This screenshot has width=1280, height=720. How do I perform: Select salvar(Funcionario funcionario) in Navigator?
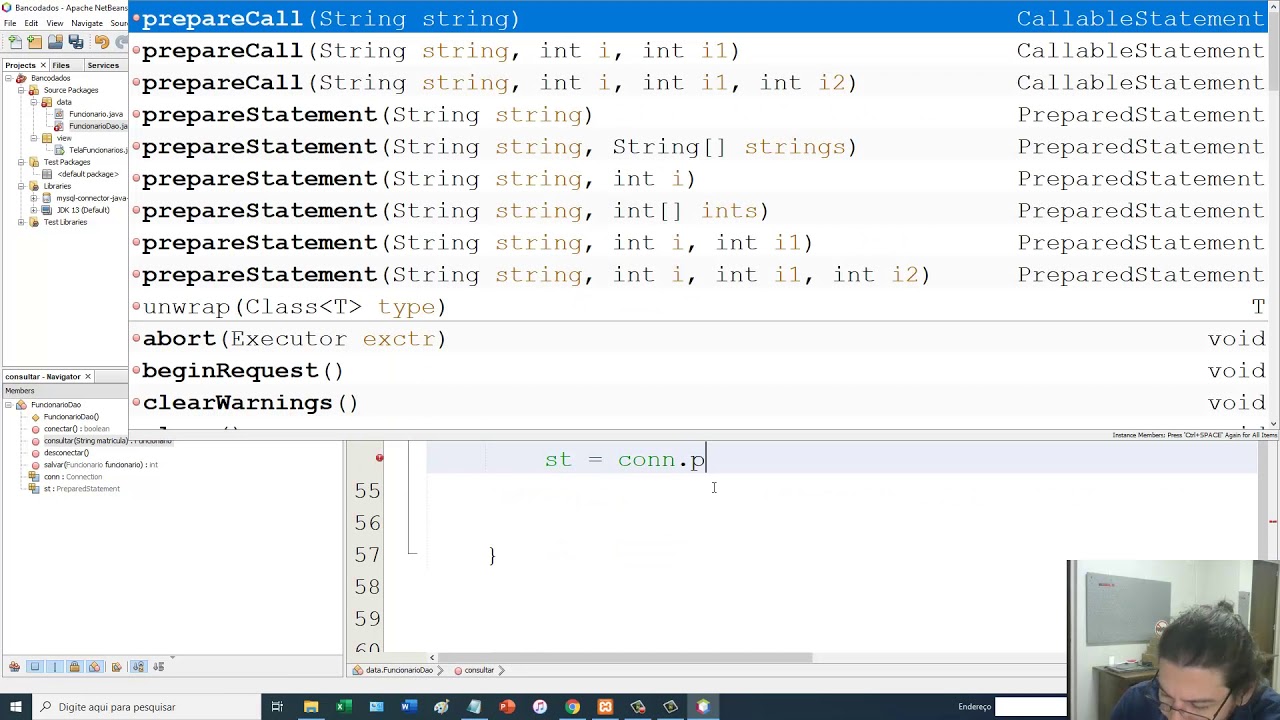[100, 465]
